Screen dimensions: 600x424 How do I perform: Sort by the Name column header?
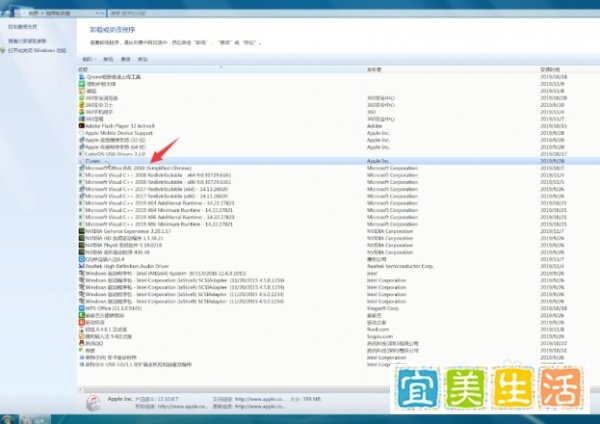pyautogui.click(x=221, y=69)
